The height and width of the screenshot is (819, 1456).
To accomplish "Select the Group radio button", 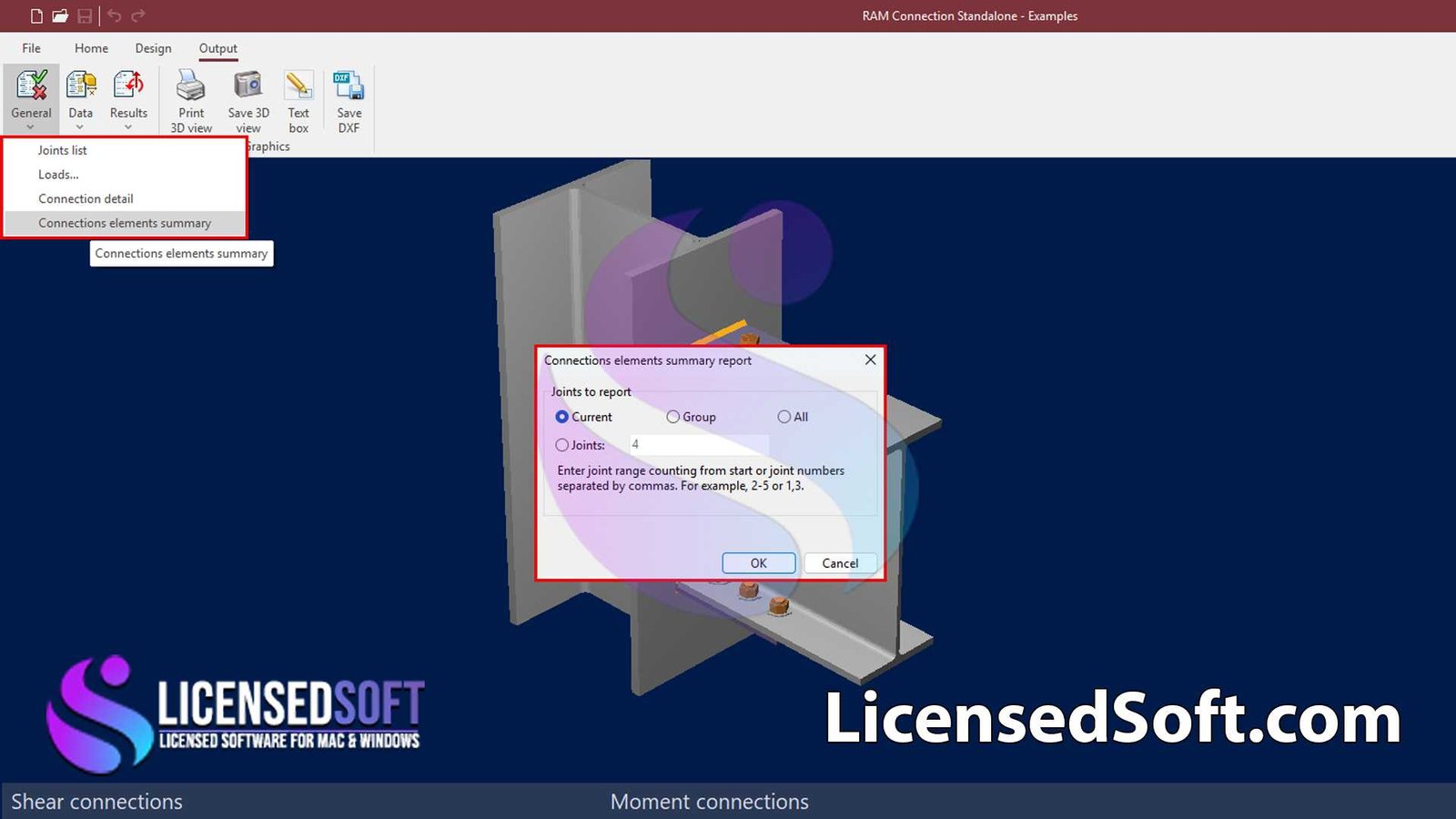I will [672, 417].
